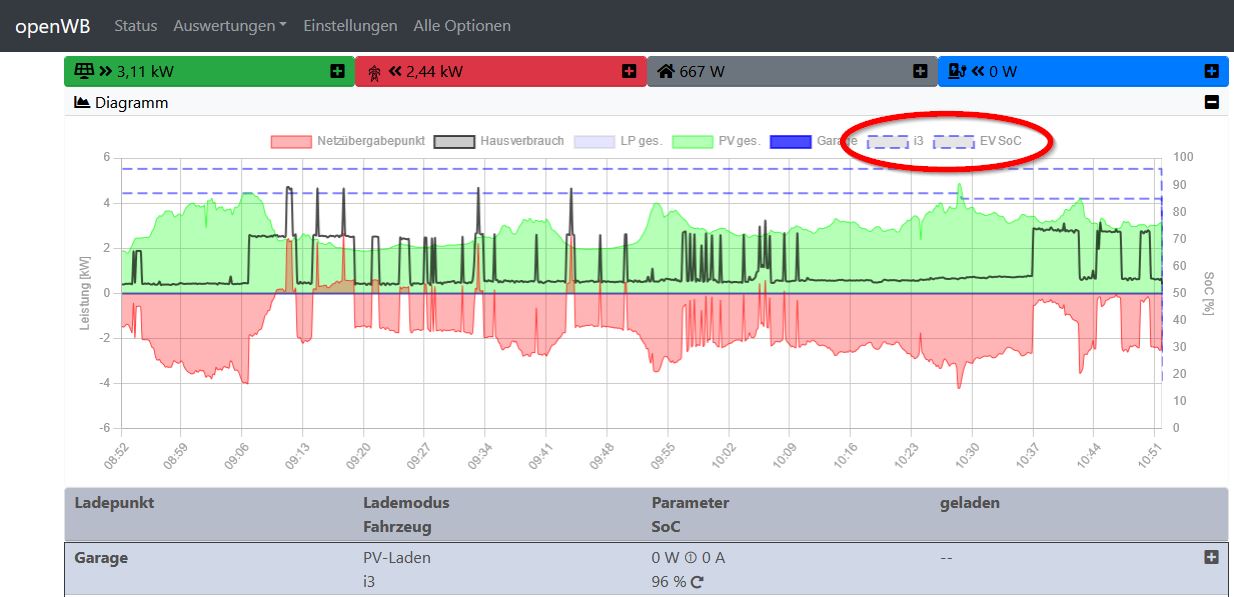Image resolution: width=1234 pixels, height=597 pixels.
Task: Click the i3 vehicle name in Garage row
Action: [369, 580]
